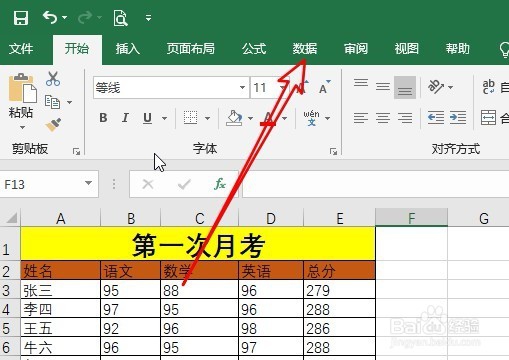Open the Underline style dropdown arrow
The height and width of the screenshot is (360, 509).
click(x=164, y=118)
